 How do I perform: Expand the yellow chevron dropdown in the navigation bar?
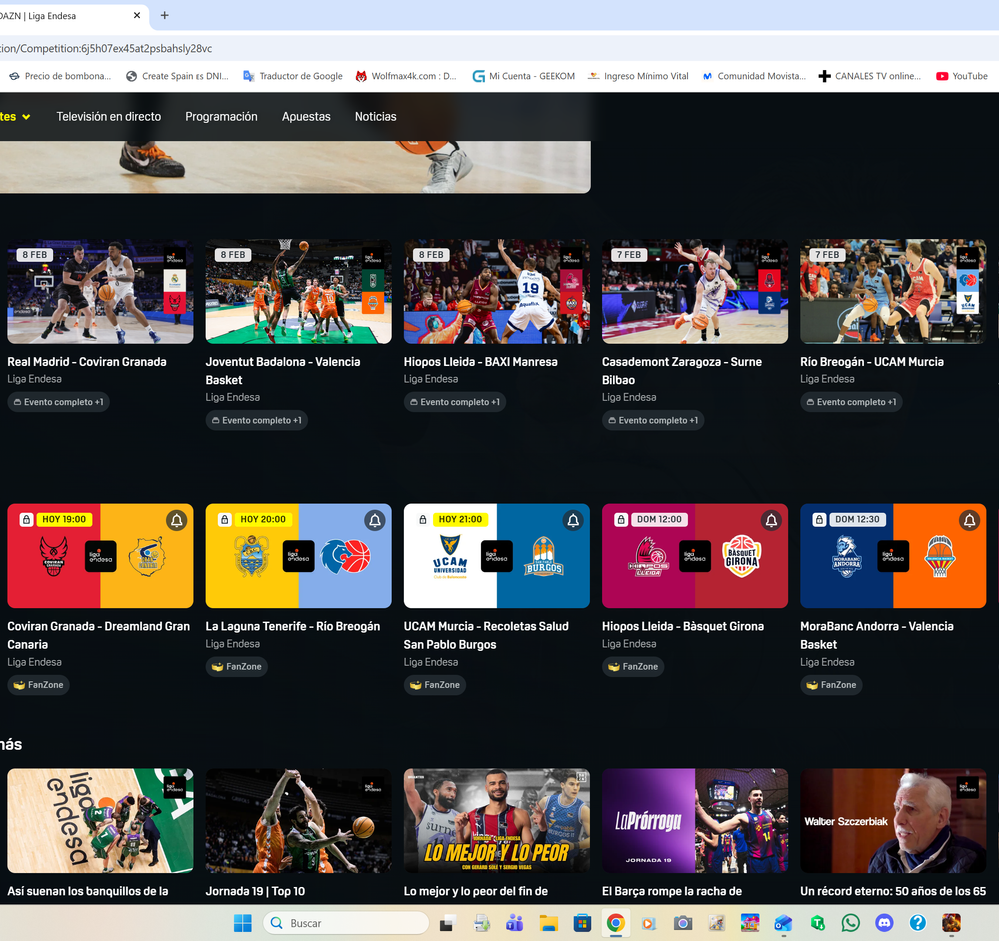26,117
